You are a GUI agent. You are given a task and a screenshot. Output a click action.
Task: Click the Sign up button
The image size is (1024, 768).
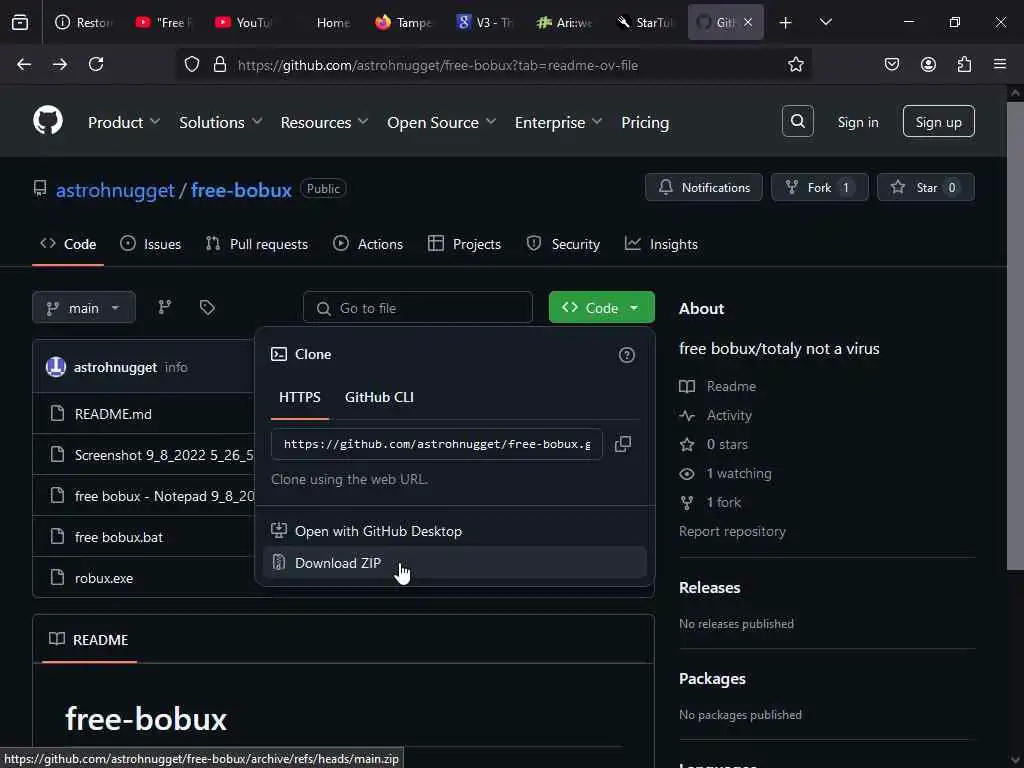(938, 121)
